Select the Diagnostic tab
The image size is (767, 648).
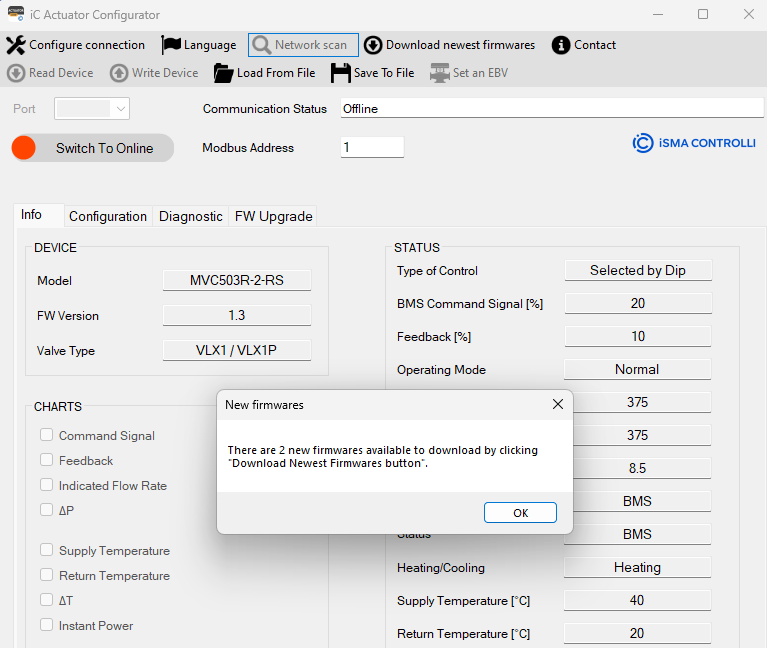point(190,216)
